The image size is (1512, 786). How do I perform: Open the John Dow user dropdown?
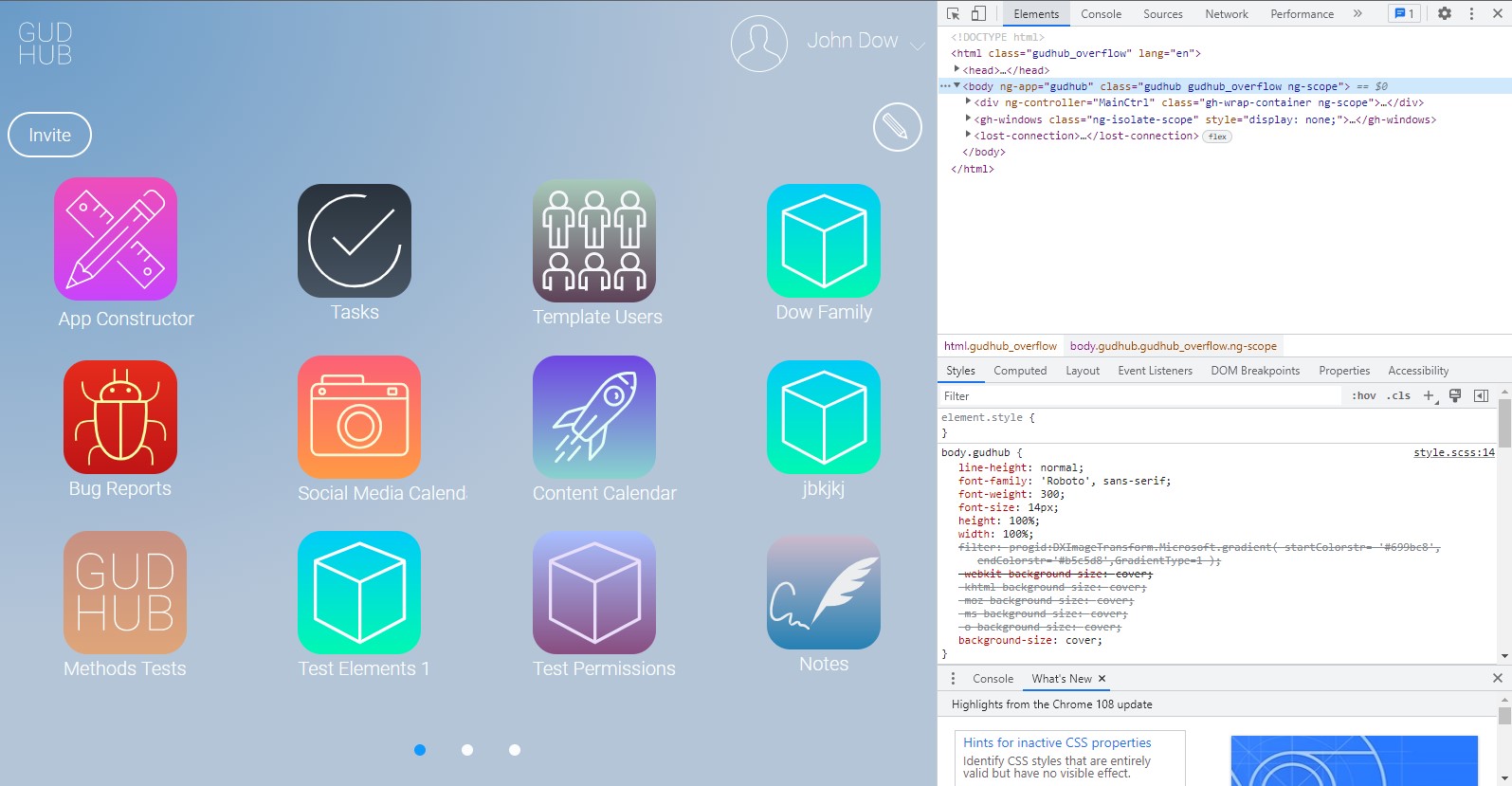916,45
